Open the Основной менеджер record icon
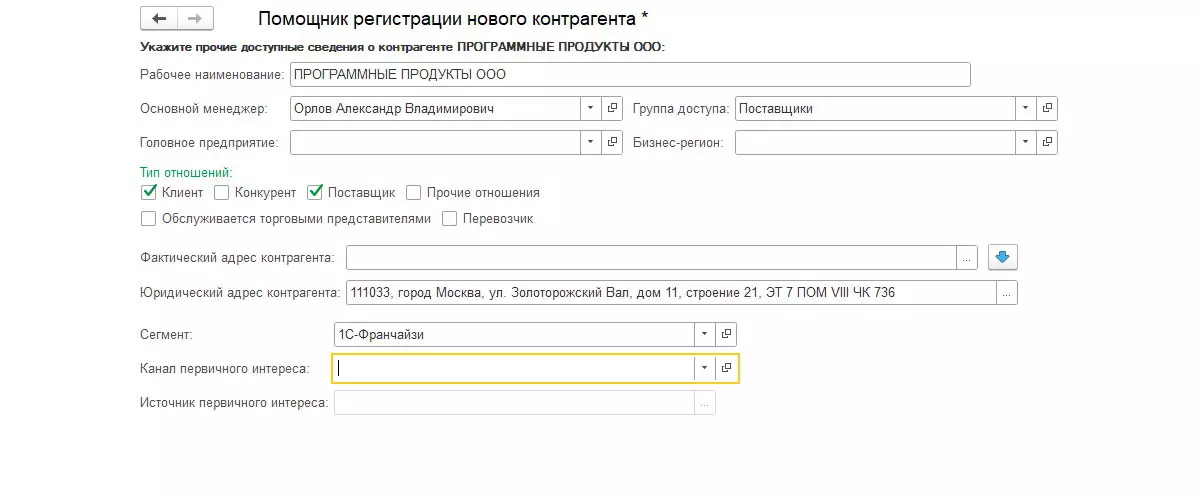Screen dimensions: 1200x500 (x=613, y=108)
